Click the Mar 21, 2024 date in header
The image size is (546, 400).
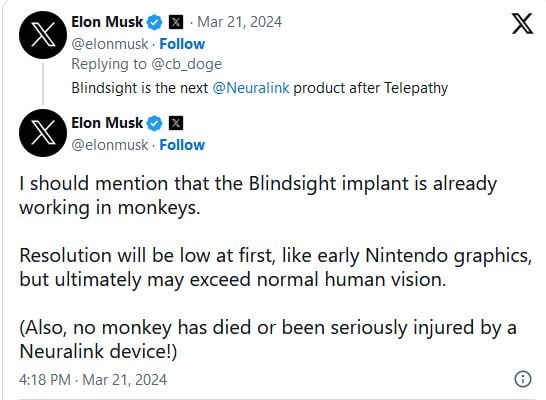pos(240,22)
